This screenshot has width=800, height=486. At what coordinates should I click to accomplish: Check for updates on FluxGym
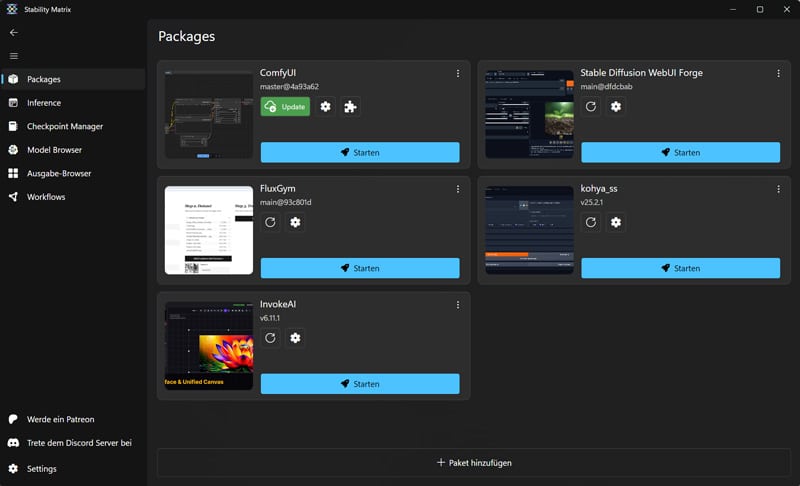(x=270, y=222)
